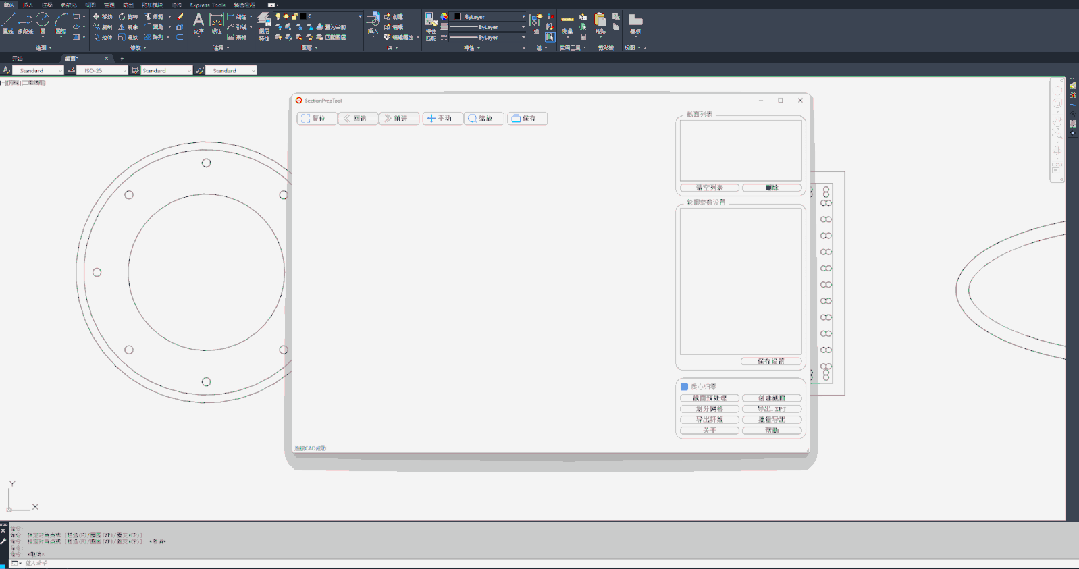Open the ISO-25 dimension style dropdown
Viewport: 1079px width, 569px height.
102,70
